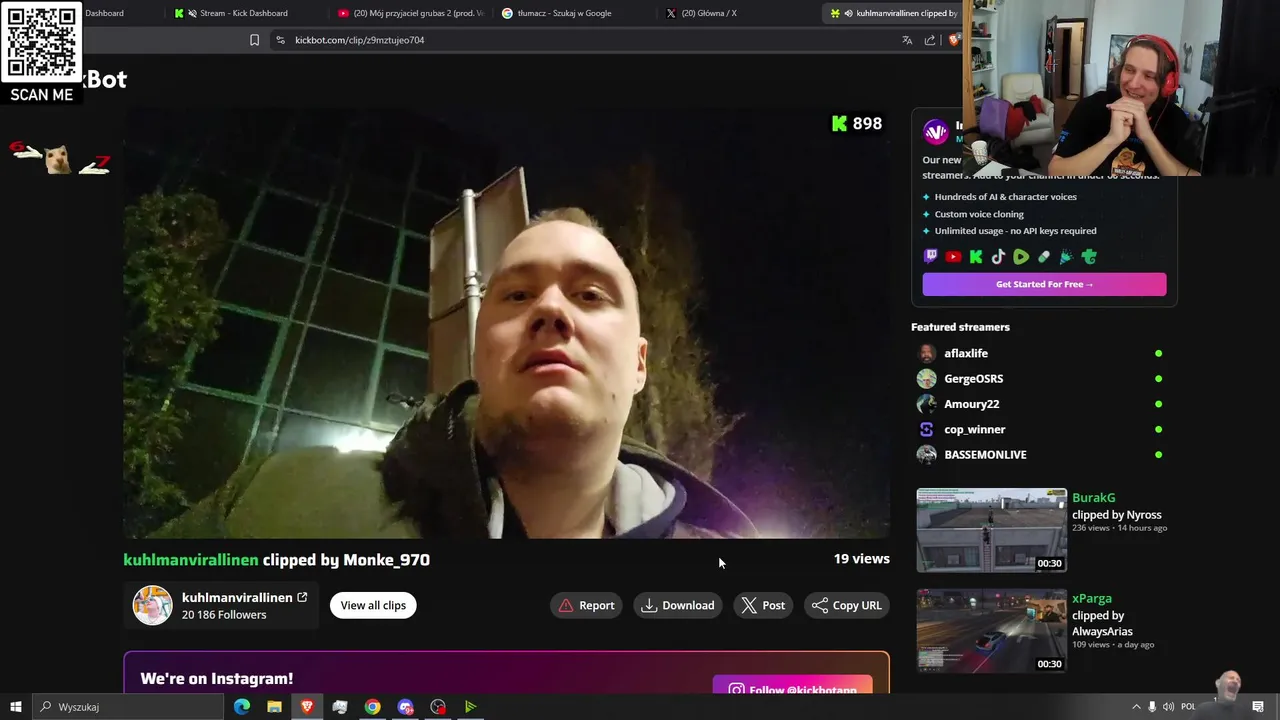The image size is (1280, 720).
Task: Switch to tłumacz - Szukaj w Google tab
Action: click(575, 13)
